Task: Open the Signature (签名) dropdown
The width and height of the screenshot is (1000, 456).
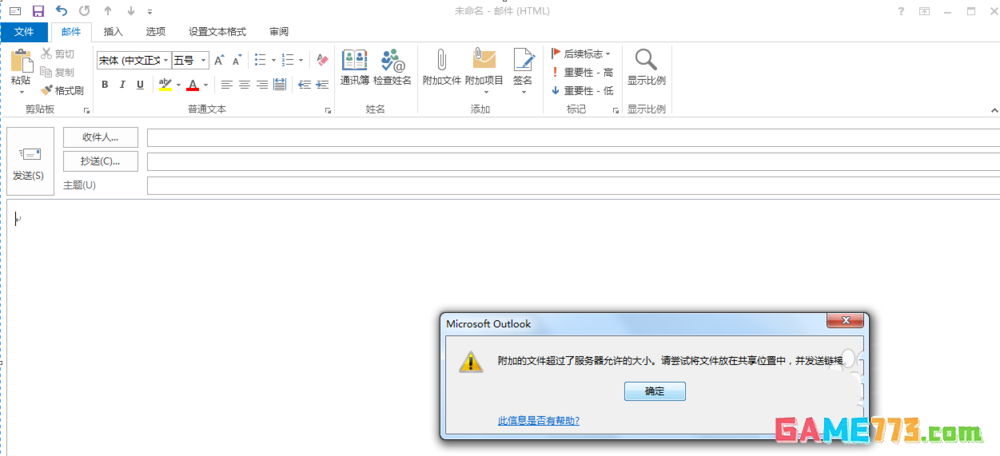Action: click(x=523, y=71)
